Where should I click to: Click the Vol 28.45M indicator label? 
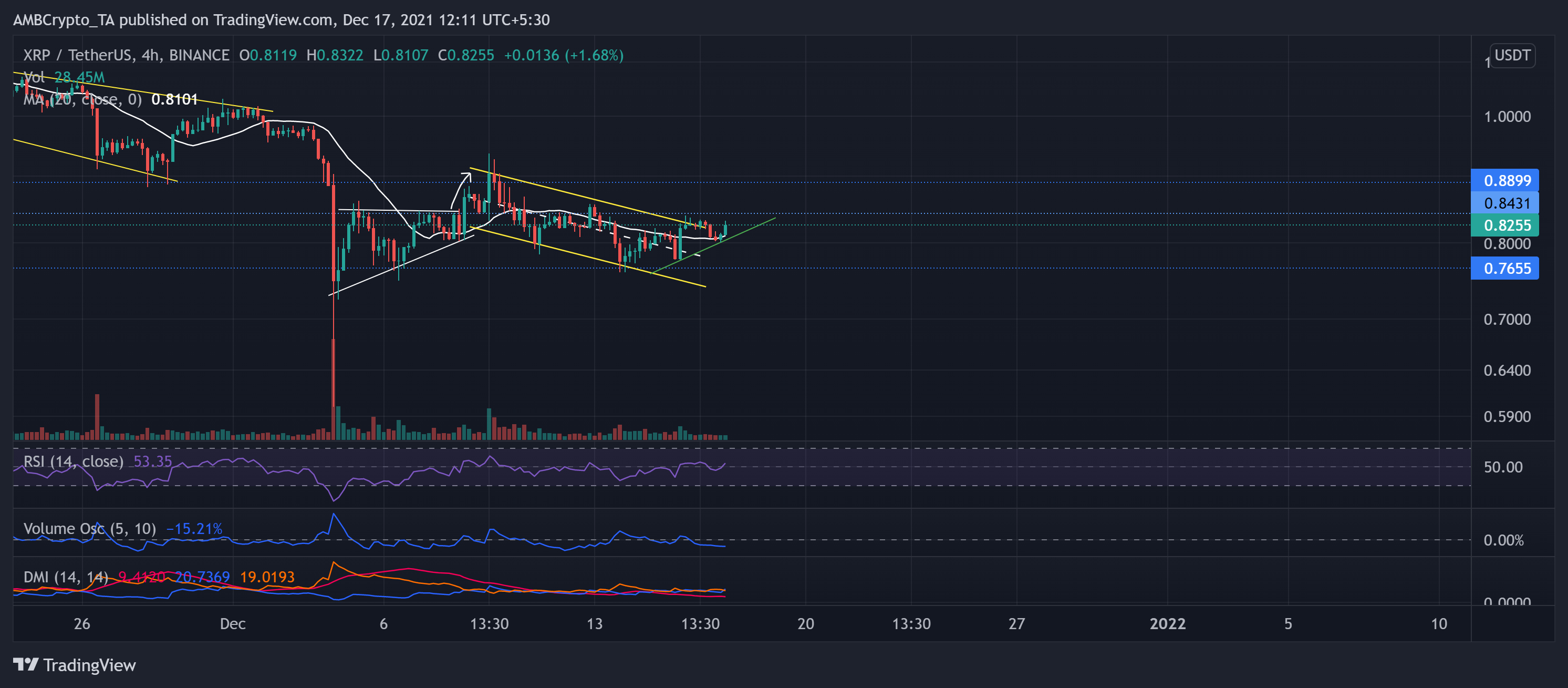coord(64,77)
